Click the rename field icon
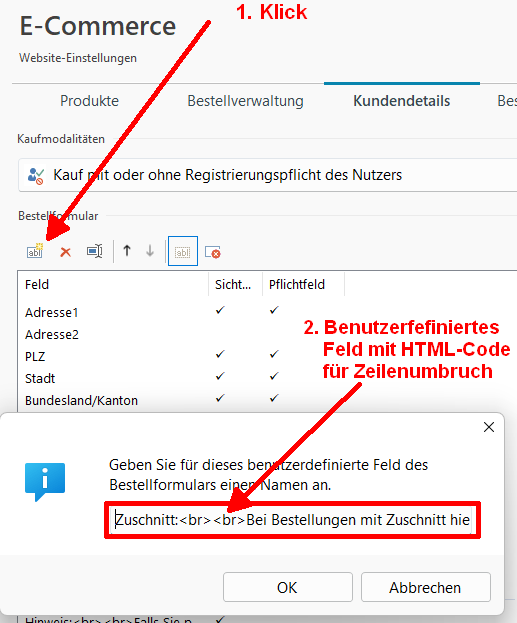This screenshot has width=517, height=623. click(x=95, y=251)
